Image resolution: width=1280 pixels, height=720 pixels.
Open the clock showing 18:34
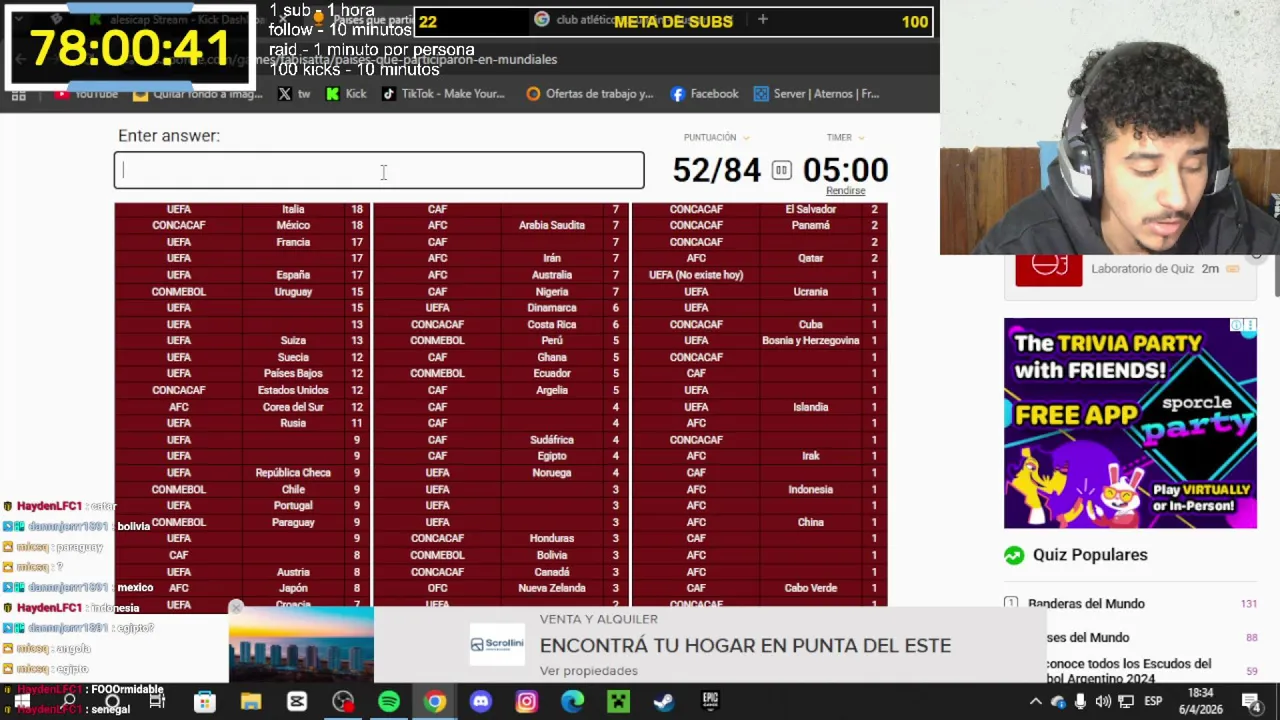tap(1201, 702)
